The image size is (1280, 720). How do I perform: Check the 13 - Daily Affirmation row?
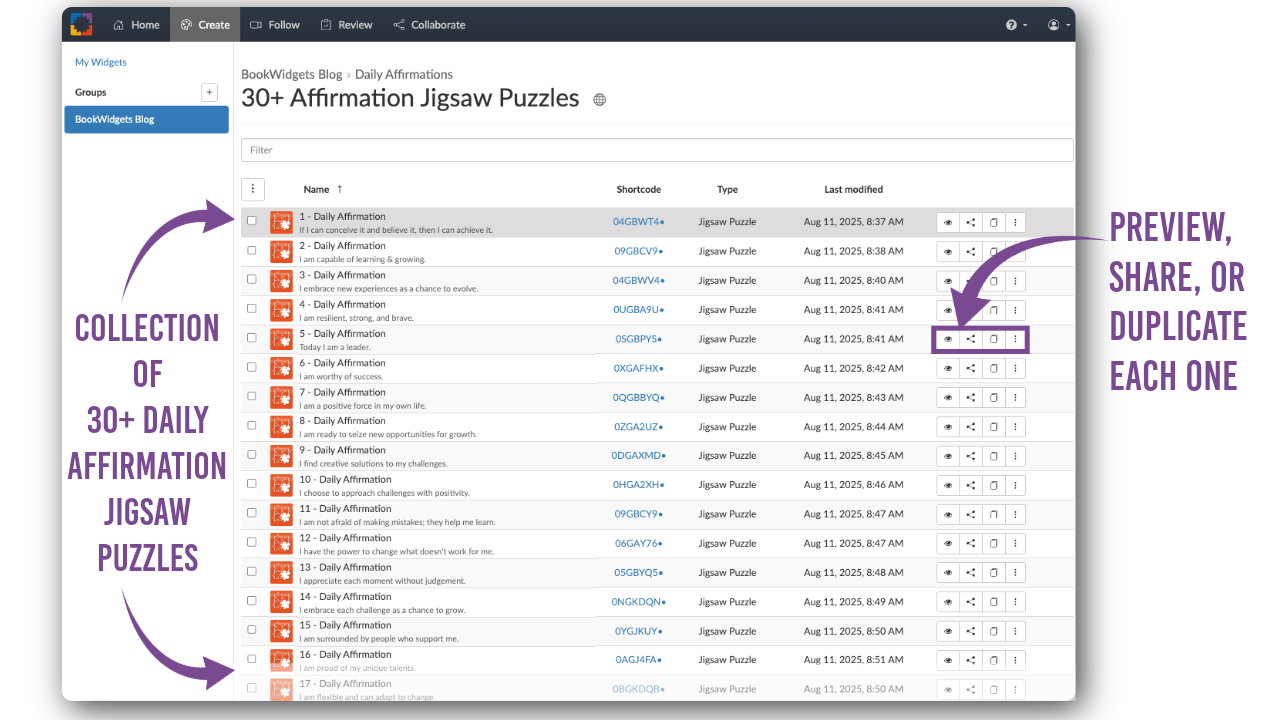252,572
